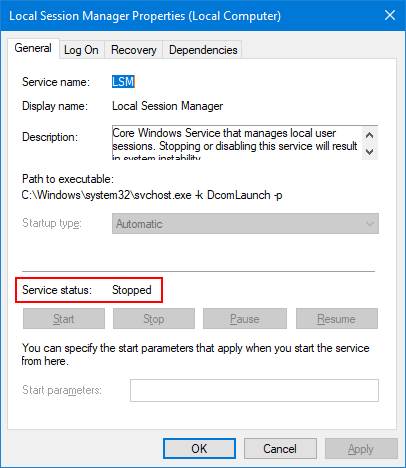Focus the Start parameters input field
Screen dimensions: 406x468
[x=254, y=390]
